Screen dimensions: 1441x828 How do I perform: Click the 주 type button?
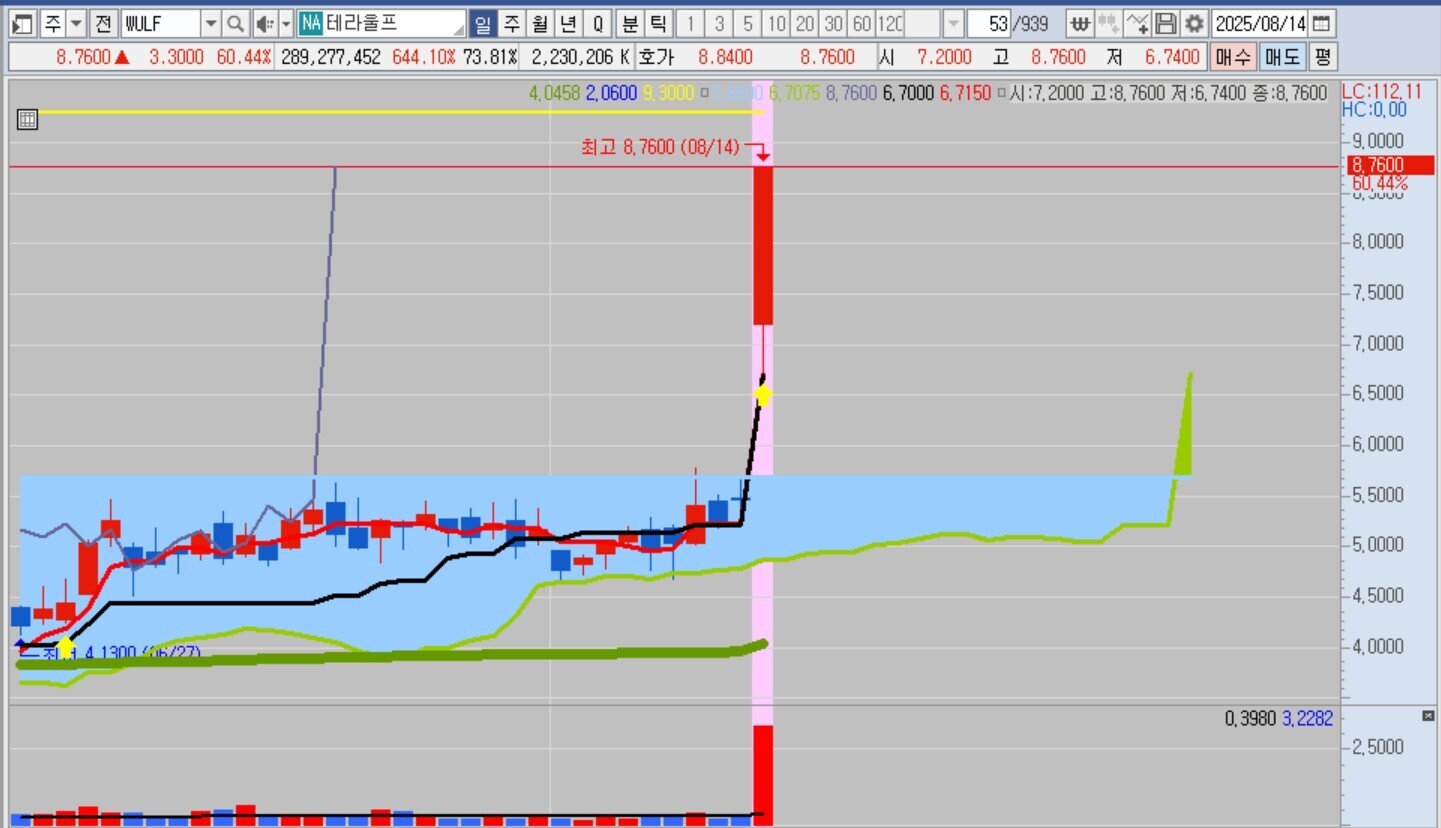[x=52, y=23]
